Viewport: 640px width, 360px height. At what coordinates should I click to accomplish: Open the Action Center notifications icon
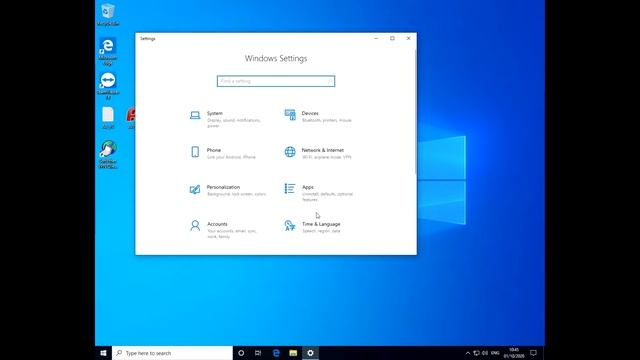coord(533,353)
